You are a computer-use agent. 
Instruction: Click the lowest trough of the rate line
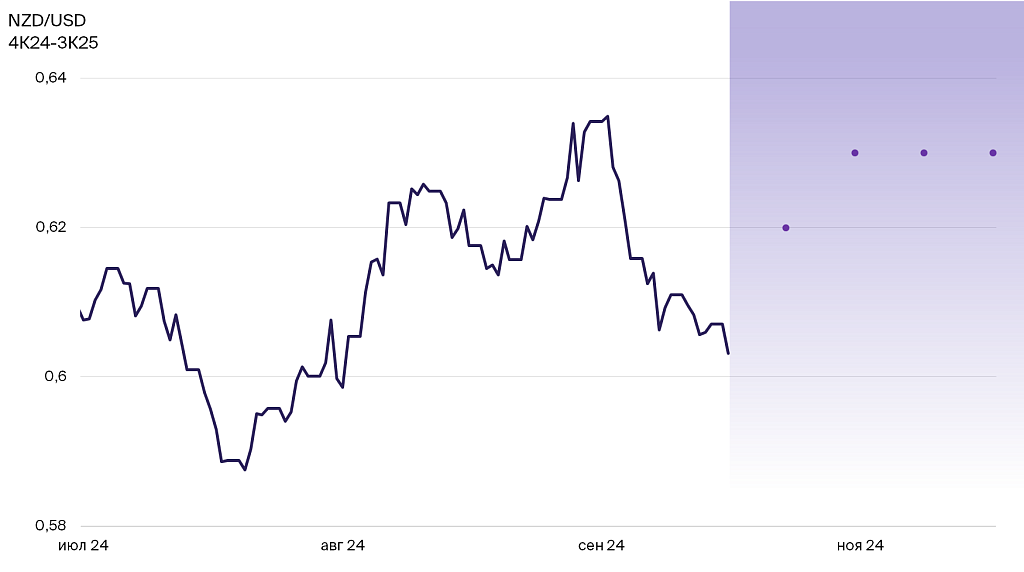click(245, 470)
